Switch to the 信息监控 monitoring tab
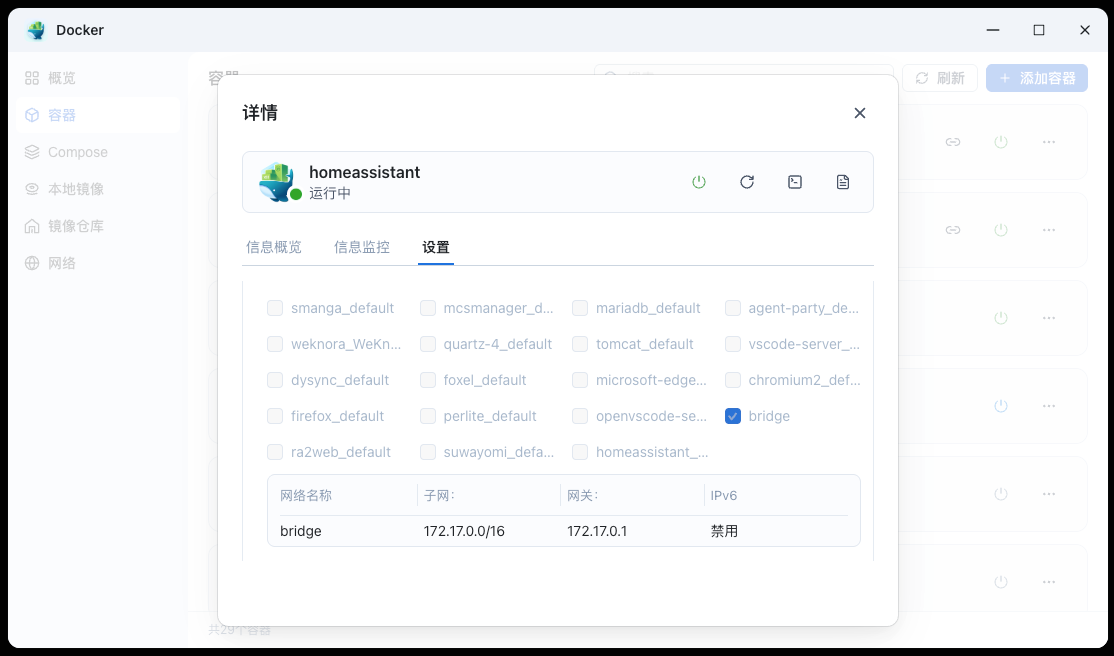The width and height of the screenshot is (1114, 656). (x=362, y=246)
